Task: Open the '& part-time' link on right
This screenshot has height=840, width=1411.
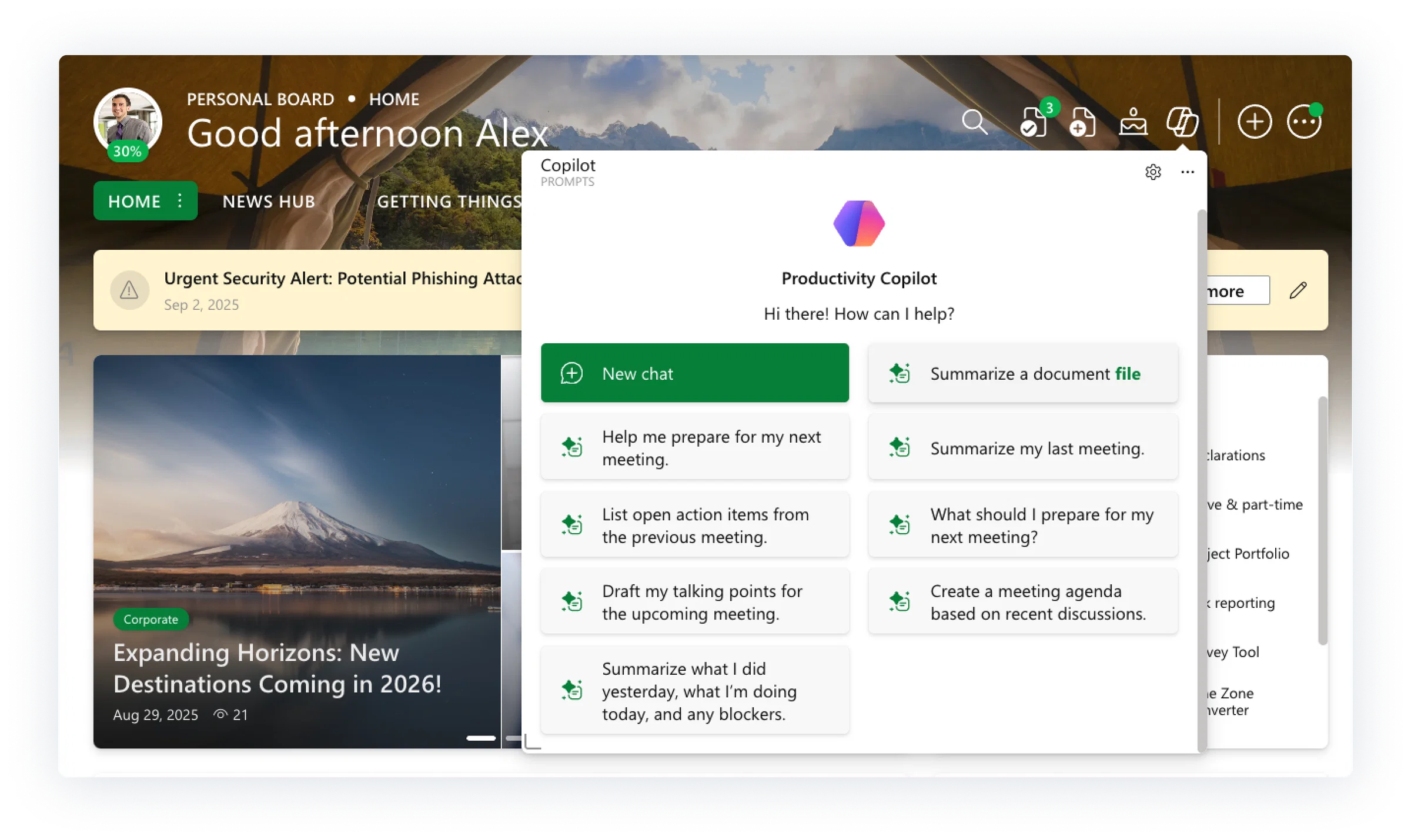Action: (x=1255, y=504)
